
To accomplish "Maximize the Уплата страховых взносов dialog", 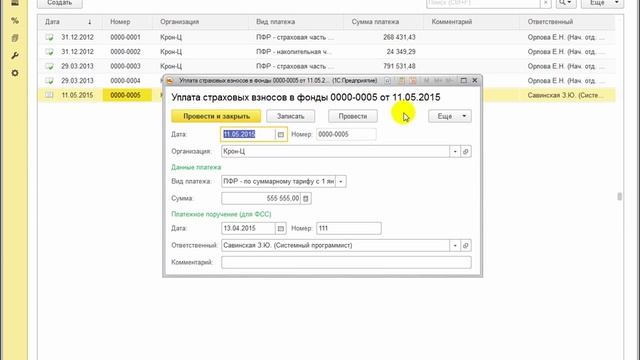I will [x=464, y=80].
